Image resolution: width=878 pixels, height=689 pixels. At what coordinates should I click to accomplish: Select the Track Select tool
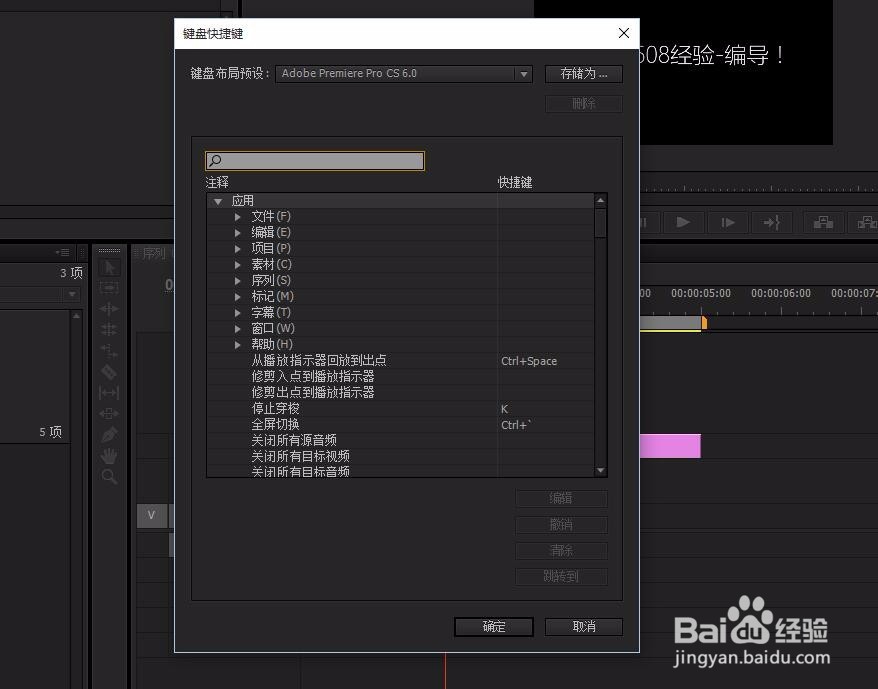[x=109, y=288]
